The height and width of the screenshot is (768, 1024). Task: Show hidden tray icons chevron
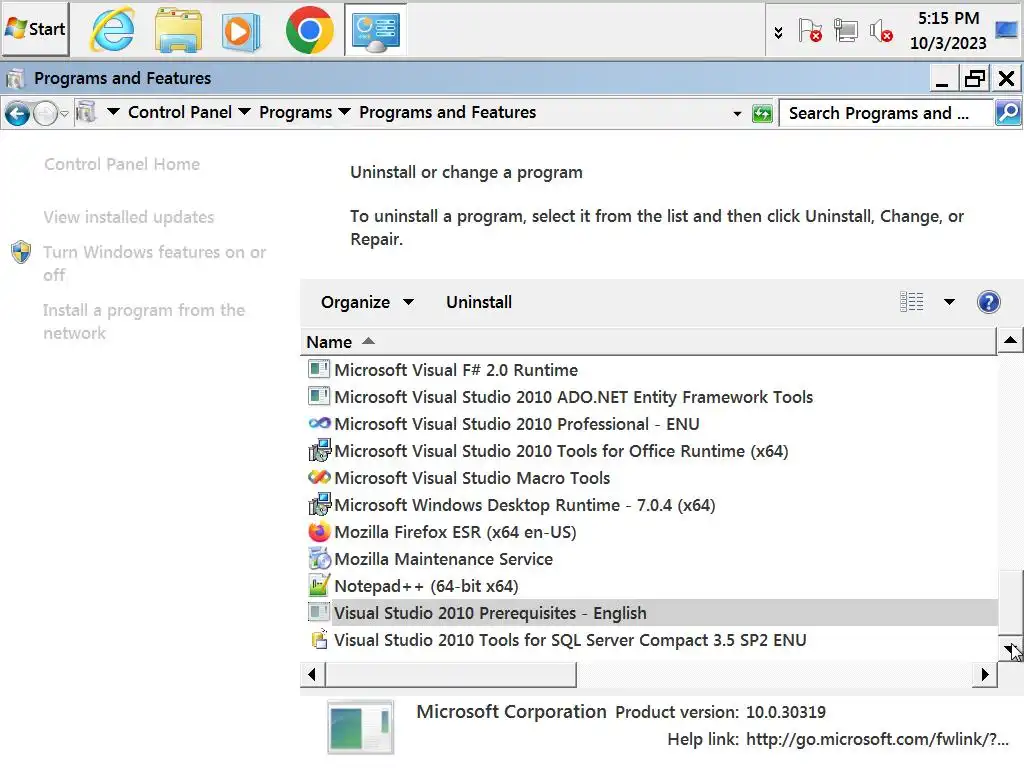coord(778,33)
